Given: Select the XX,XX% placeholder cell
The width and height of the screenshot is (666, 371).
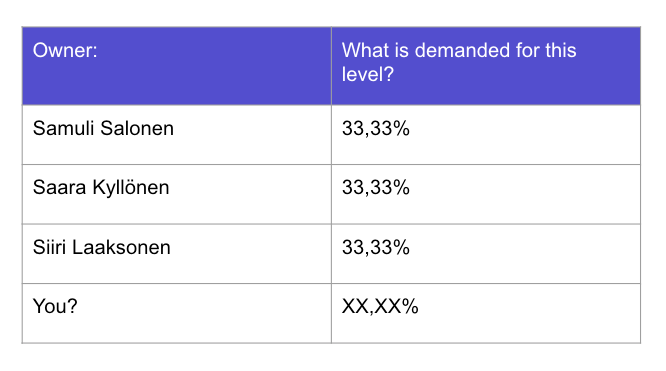Looking at the screenshot, I should click(x=486, y=313).
